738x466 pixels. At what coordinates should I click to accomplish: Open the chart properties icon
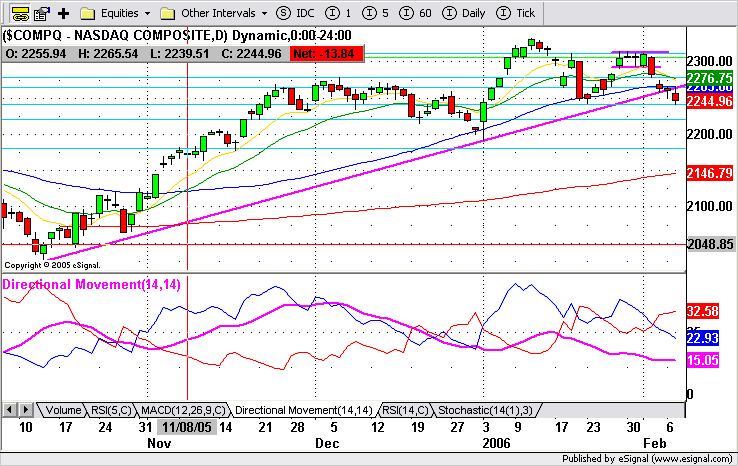pyautogui.click(x=42, y=13)
